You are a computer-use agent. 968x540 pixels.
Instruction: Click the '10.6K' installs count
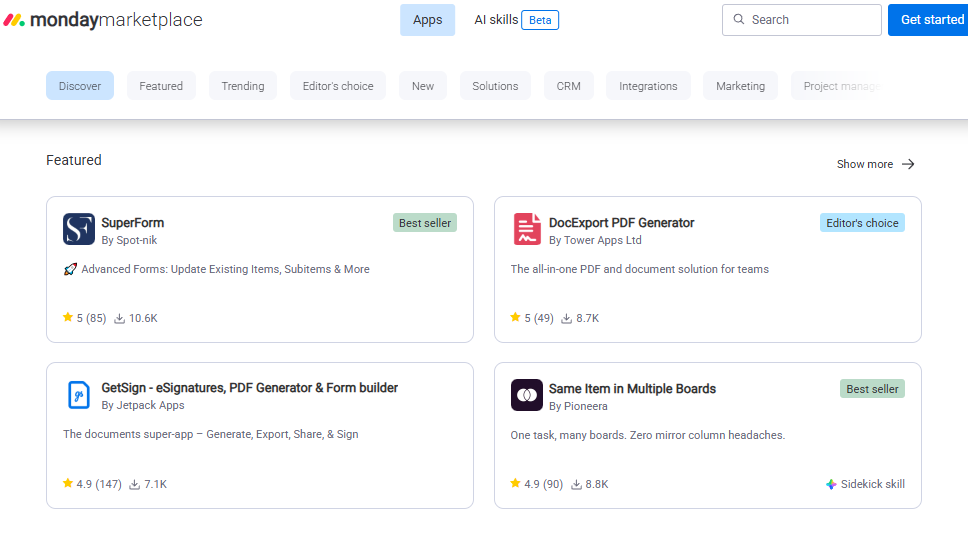(x=143, y=318)
